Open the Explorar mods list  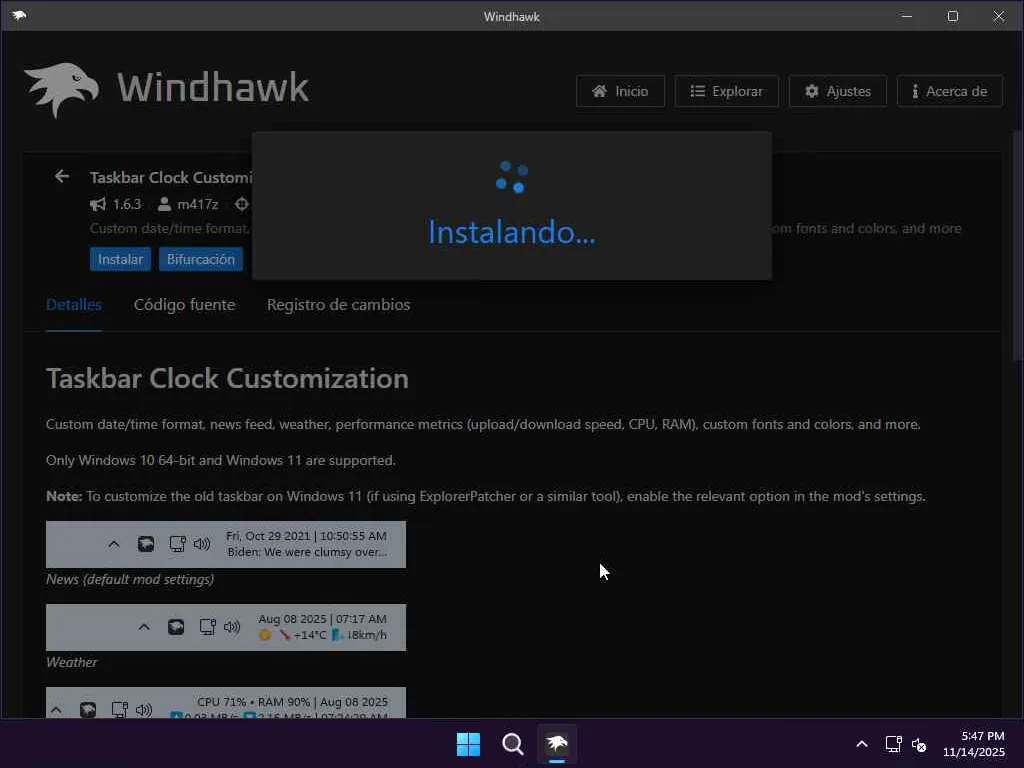(x=726, y=91)
